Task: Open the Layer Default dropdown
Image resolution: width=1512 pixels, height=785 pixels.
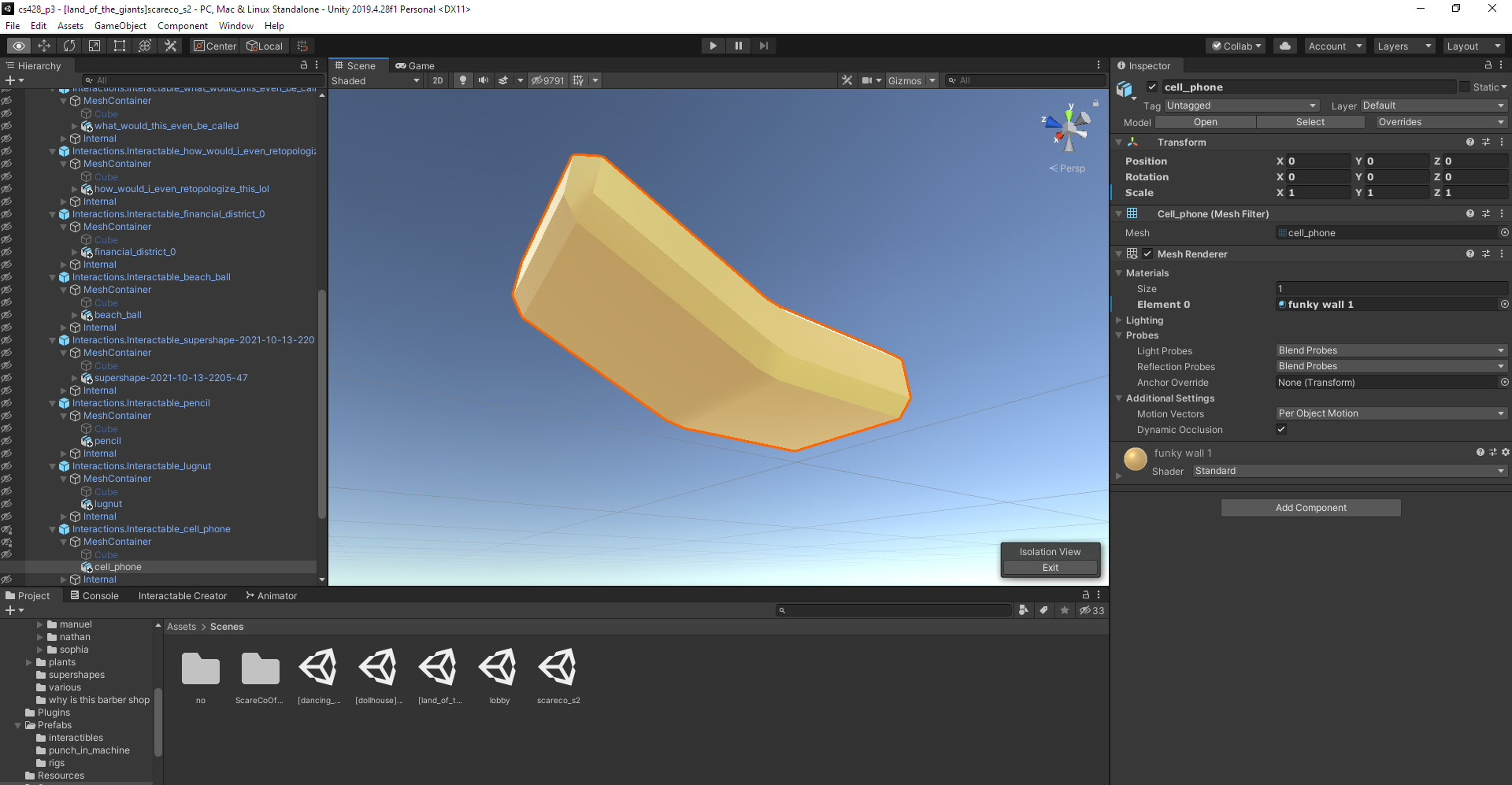Action: (x=1434, y=106)
